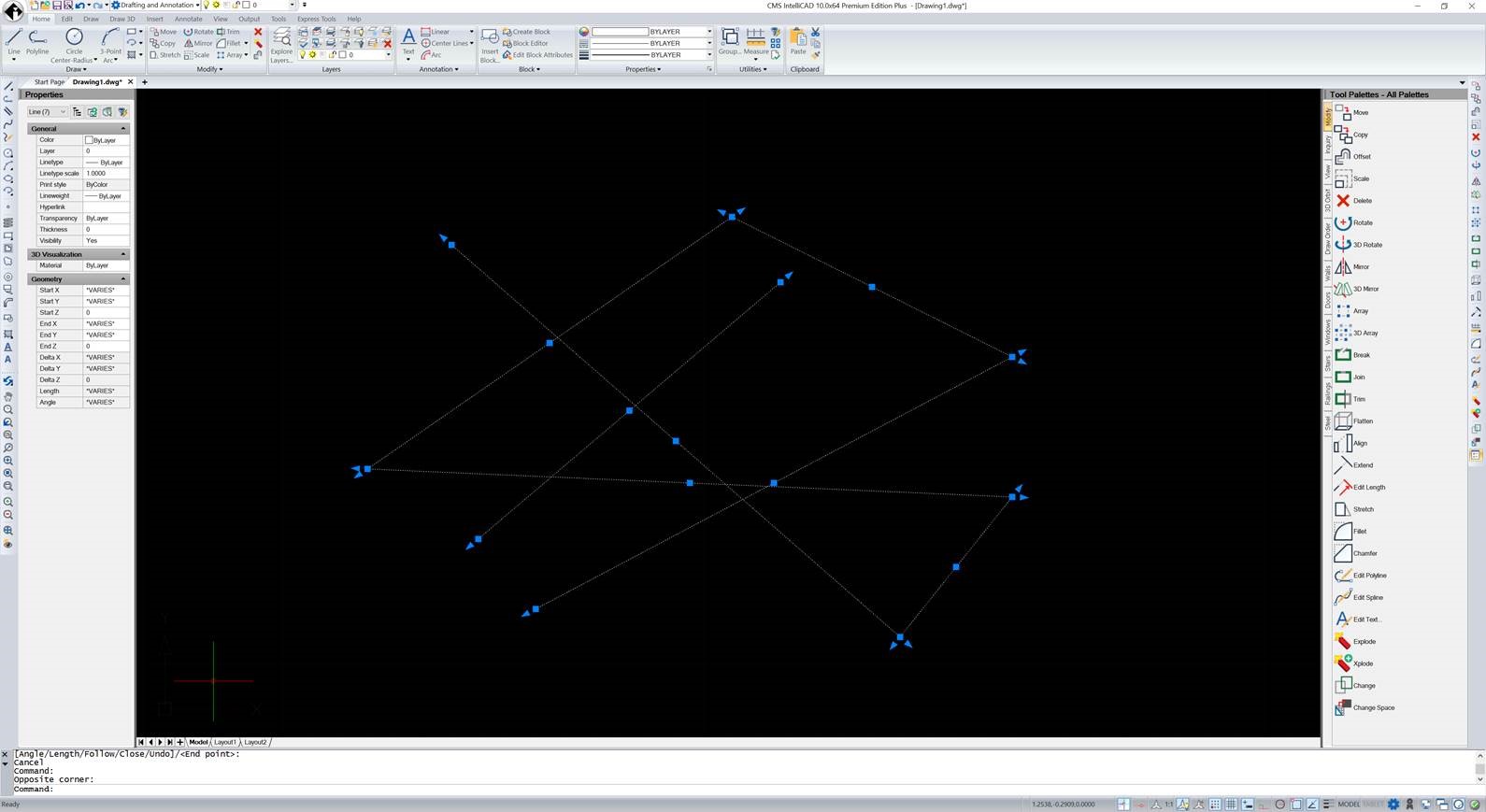The height and width of the screenshot is (812, 1486).
Task: Click Move in Tool Palettes
Action: click(1351, 112)
